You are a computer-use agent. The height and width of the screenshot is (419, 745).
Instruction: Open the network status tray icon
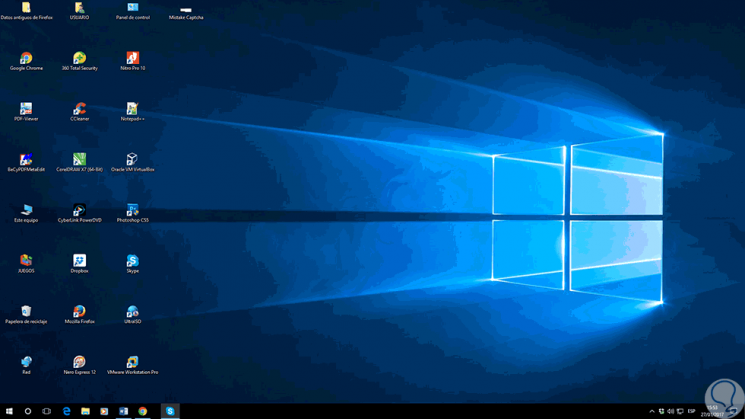coord(680,411)
